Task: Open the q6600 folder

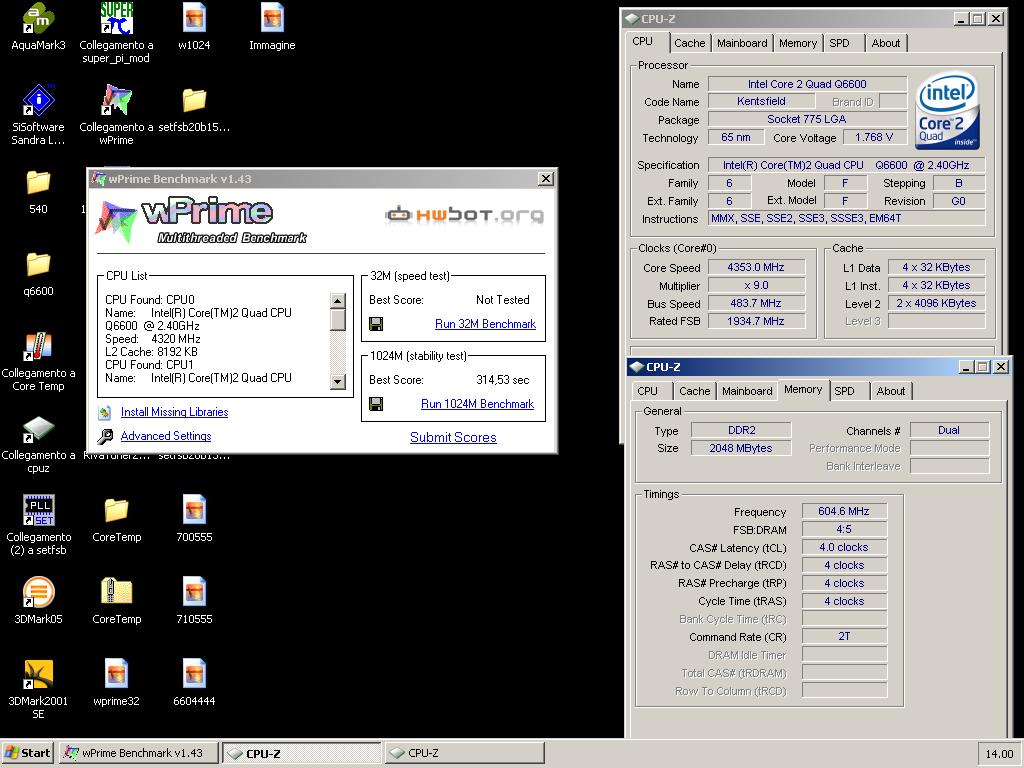Action: point(39,264)
